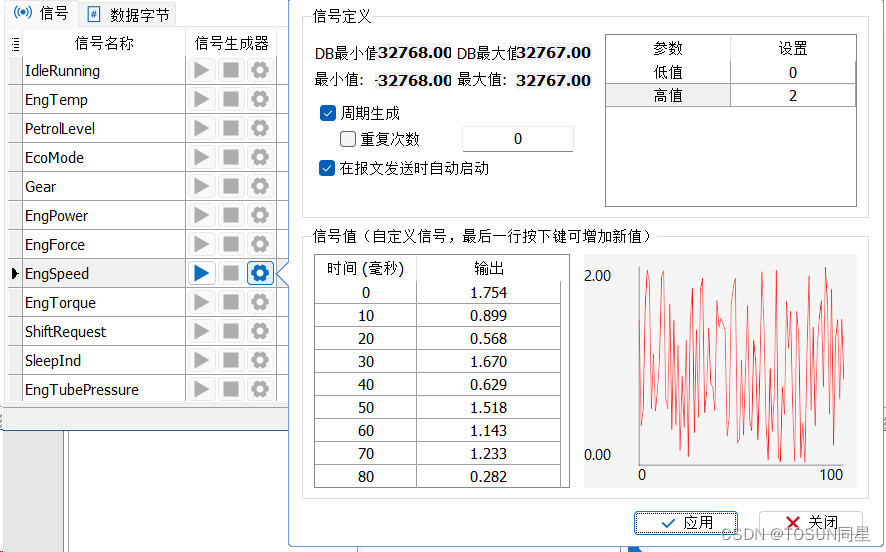Switch to the 数据字节 tab
Image resolution: width=886 pixels, height=552 pixels.
click(129, 15)
